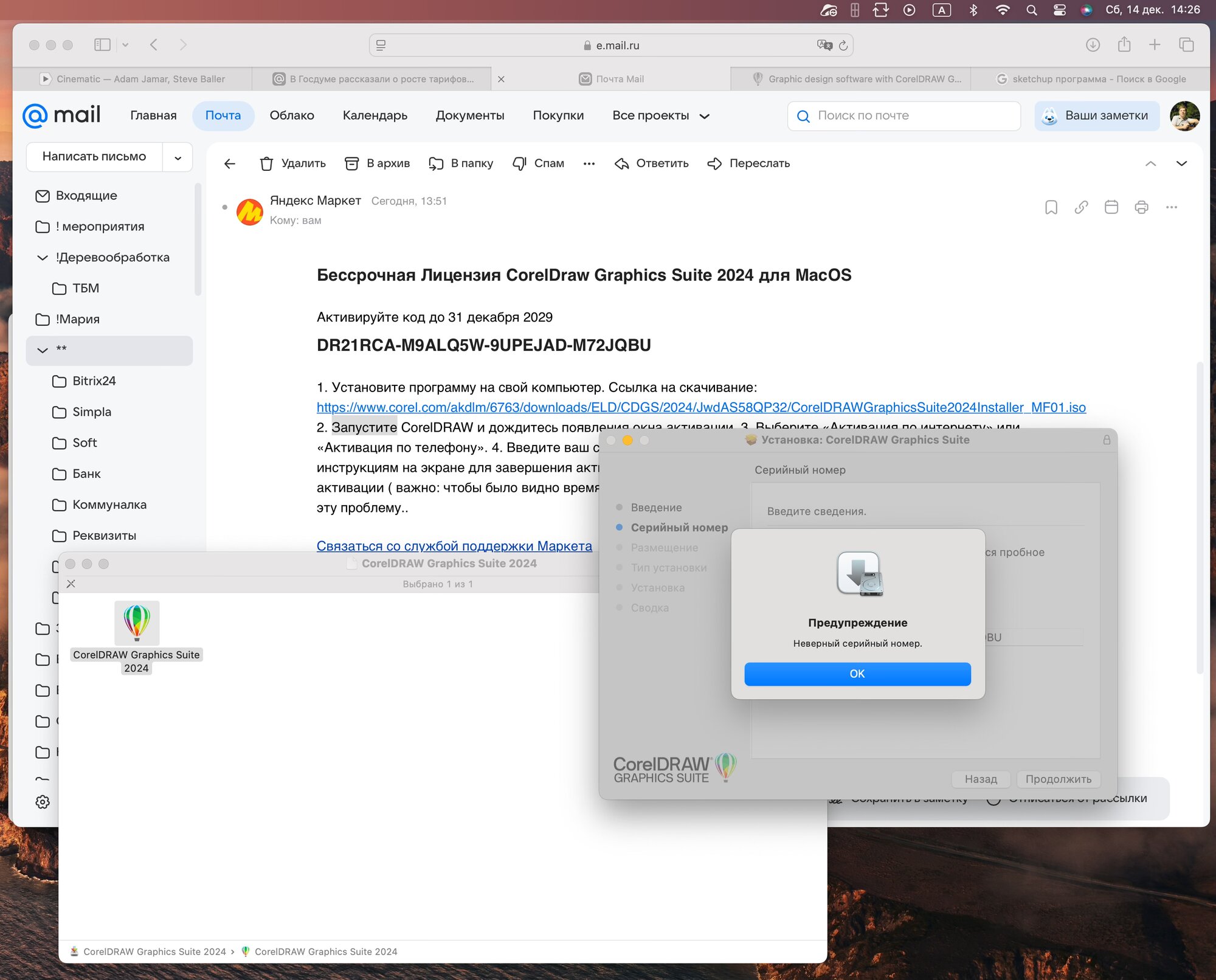Show Safari tab overview
Screen dimensions: 1216x980
[x=1186, y=44]
